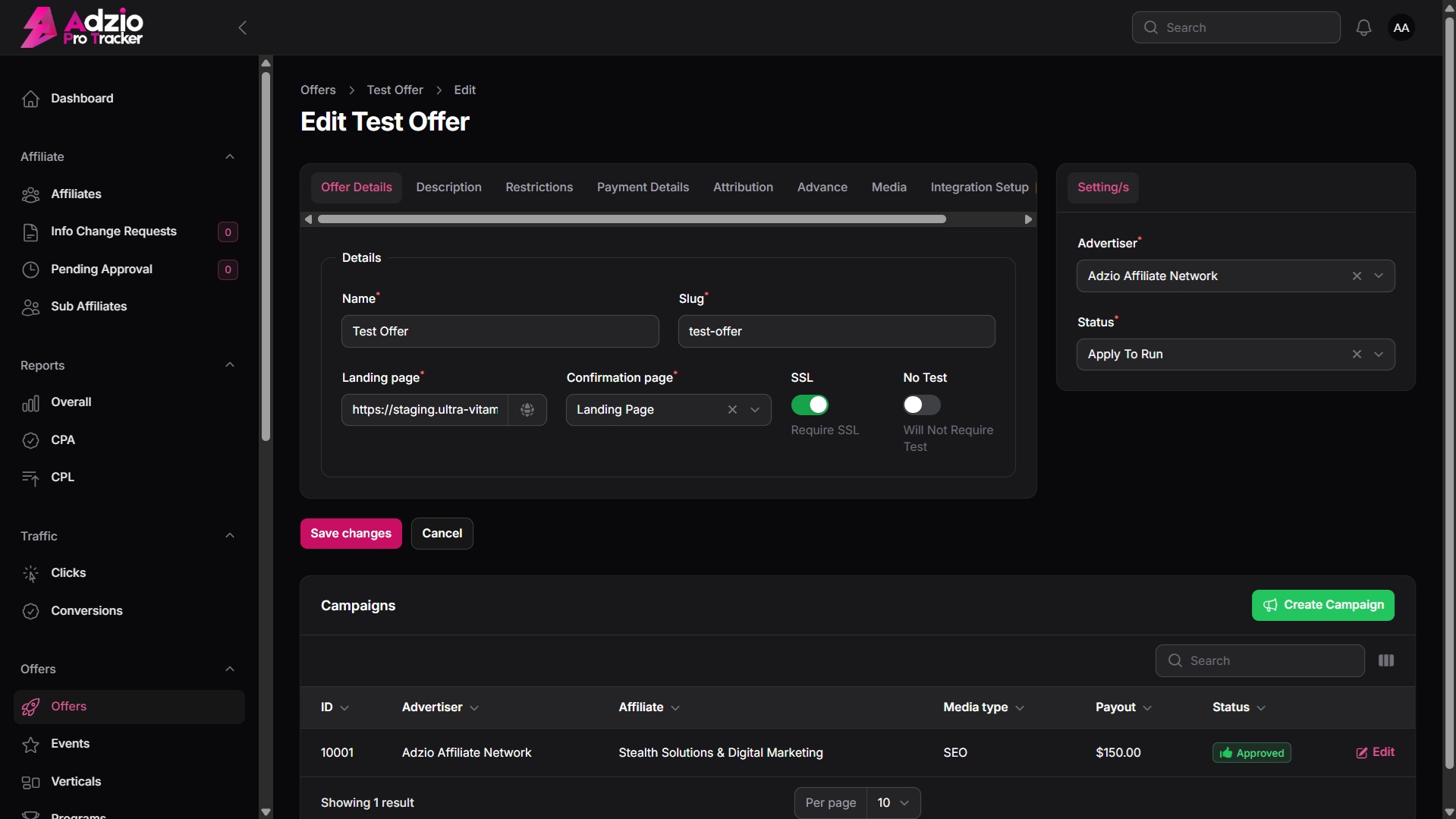Open the Attribution tab

pyautogui.click(x=743, y=187)
